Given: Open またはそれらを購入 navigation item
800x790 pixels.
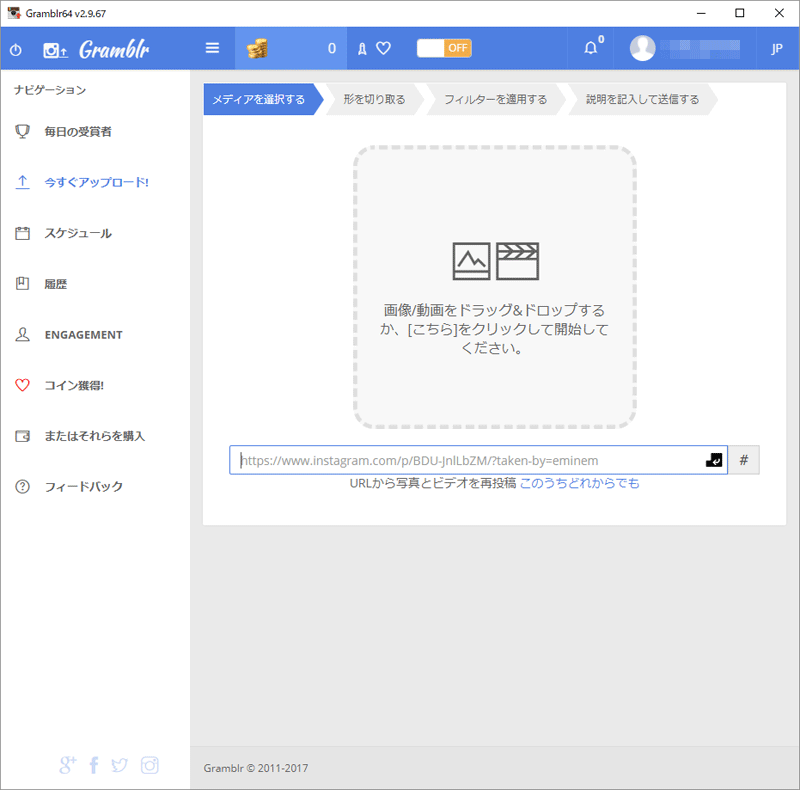Looking at the screenshot, I should coord(95,436).
